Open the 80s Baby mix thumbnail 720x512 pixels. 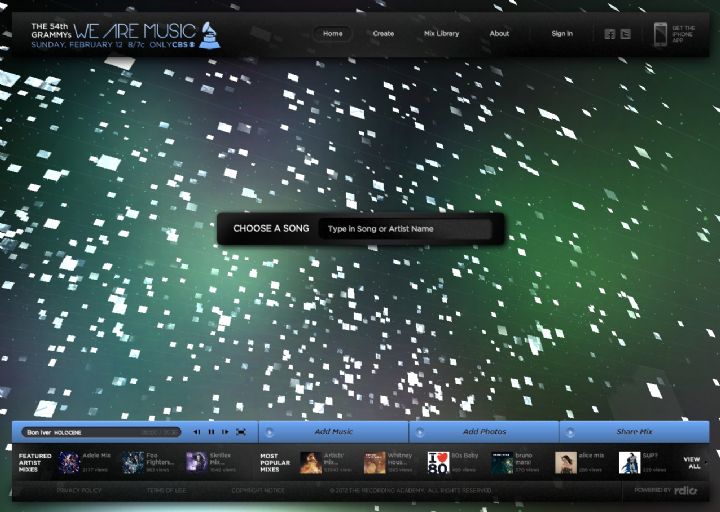438,463
